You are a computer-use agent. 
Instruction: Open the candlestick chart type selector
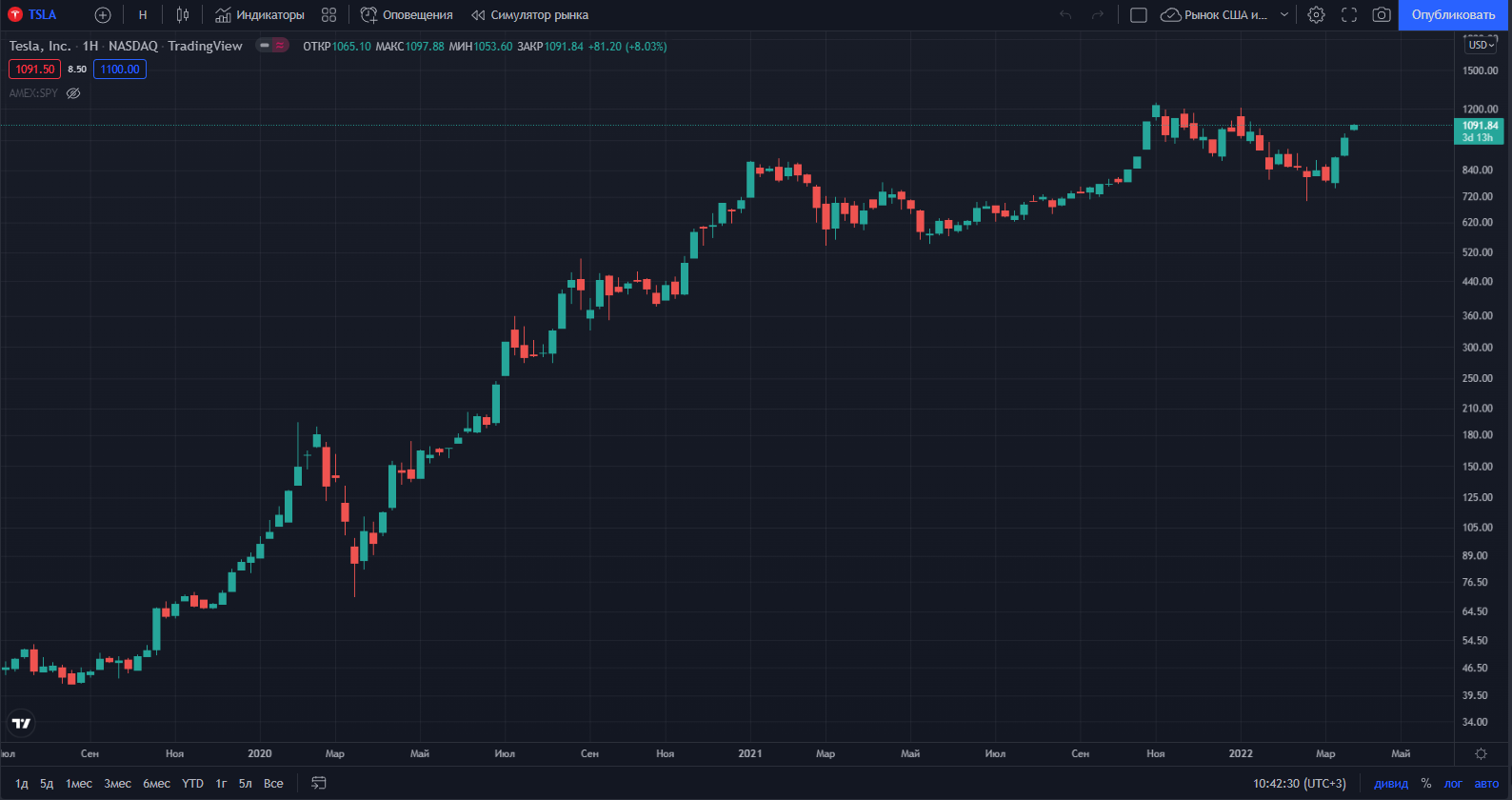coord(183,15)
